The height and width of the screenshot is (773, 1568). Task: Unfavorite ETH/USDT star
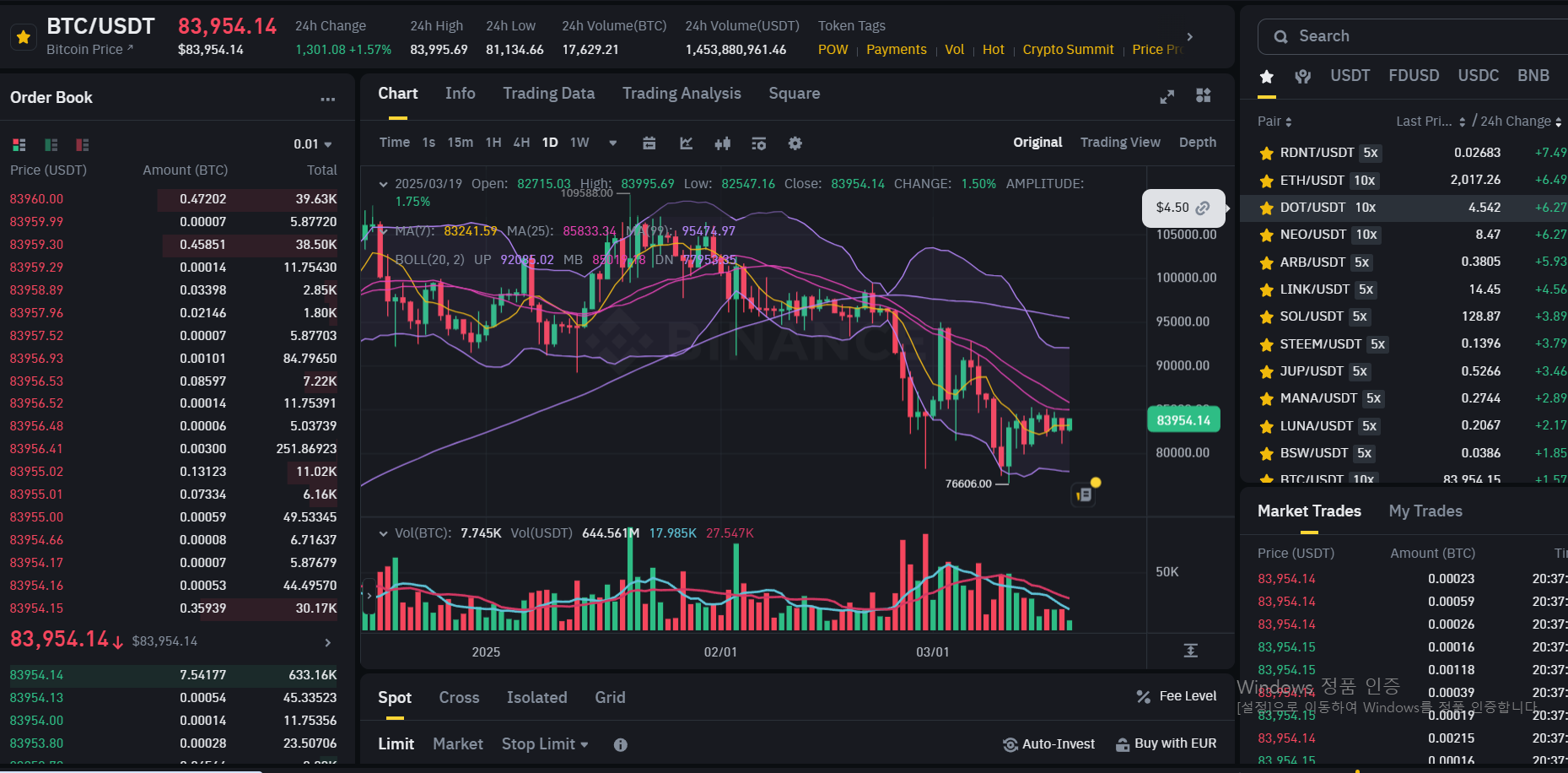coord(1266,181)
